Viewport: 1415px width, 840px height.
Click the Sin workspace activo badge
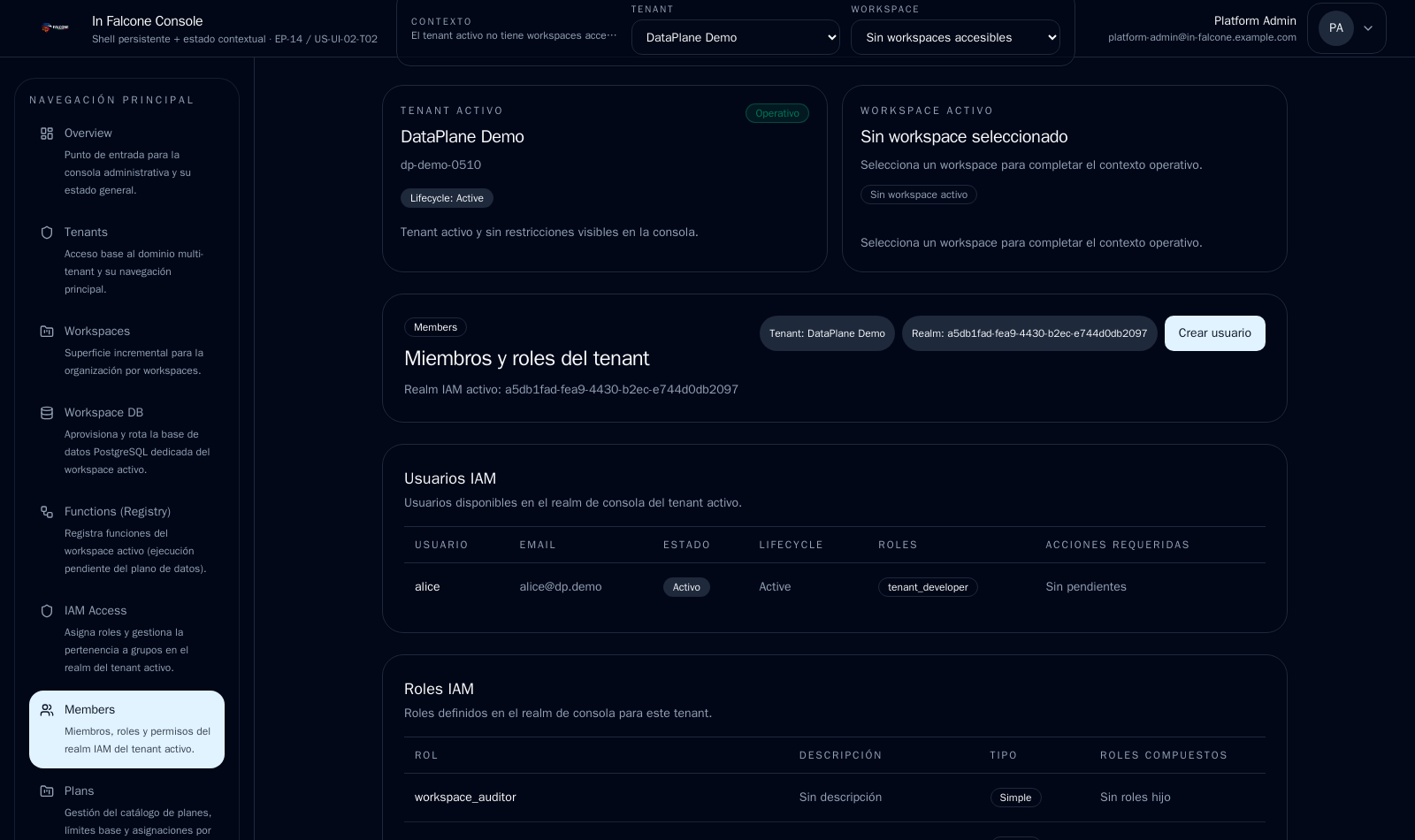click(919, 195)
